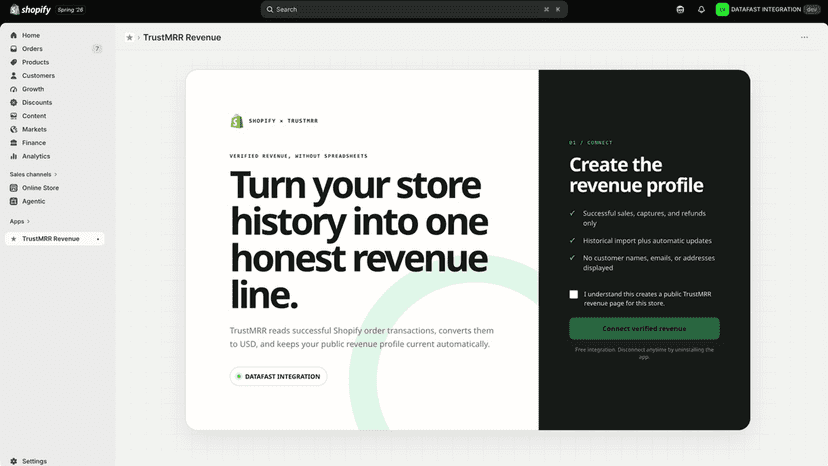Expand the Sales channels section
The width and height of the screenshot is (828, 466).
[33, 174]
